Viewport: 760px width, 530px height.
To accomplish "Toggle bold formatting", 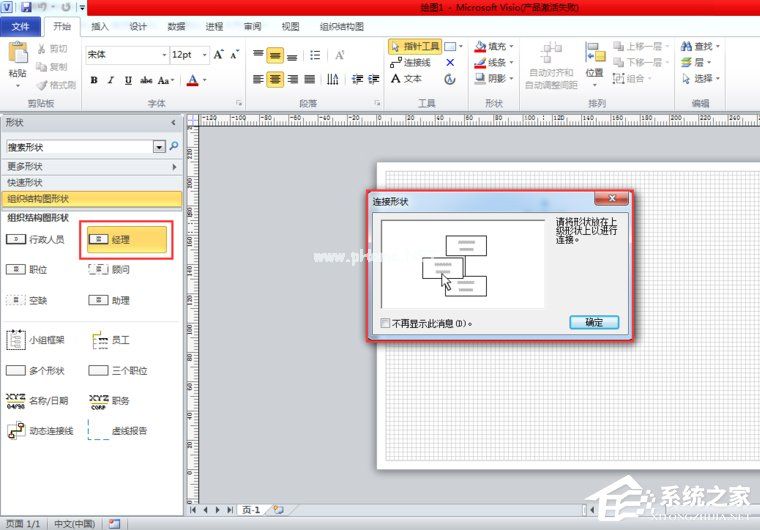I will 94,80.
